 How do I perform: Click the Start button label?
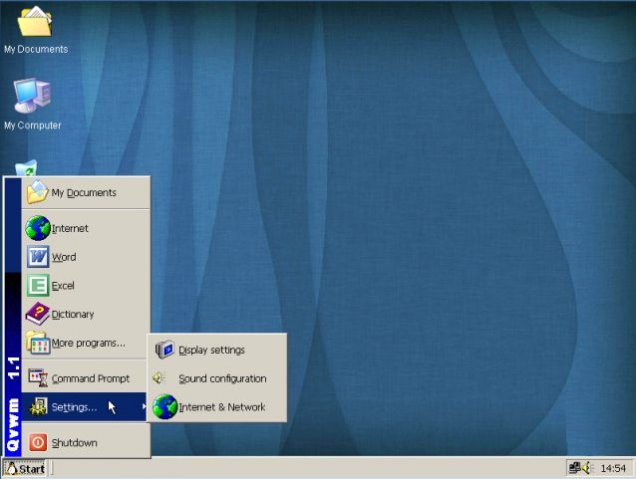click(32, 469)
